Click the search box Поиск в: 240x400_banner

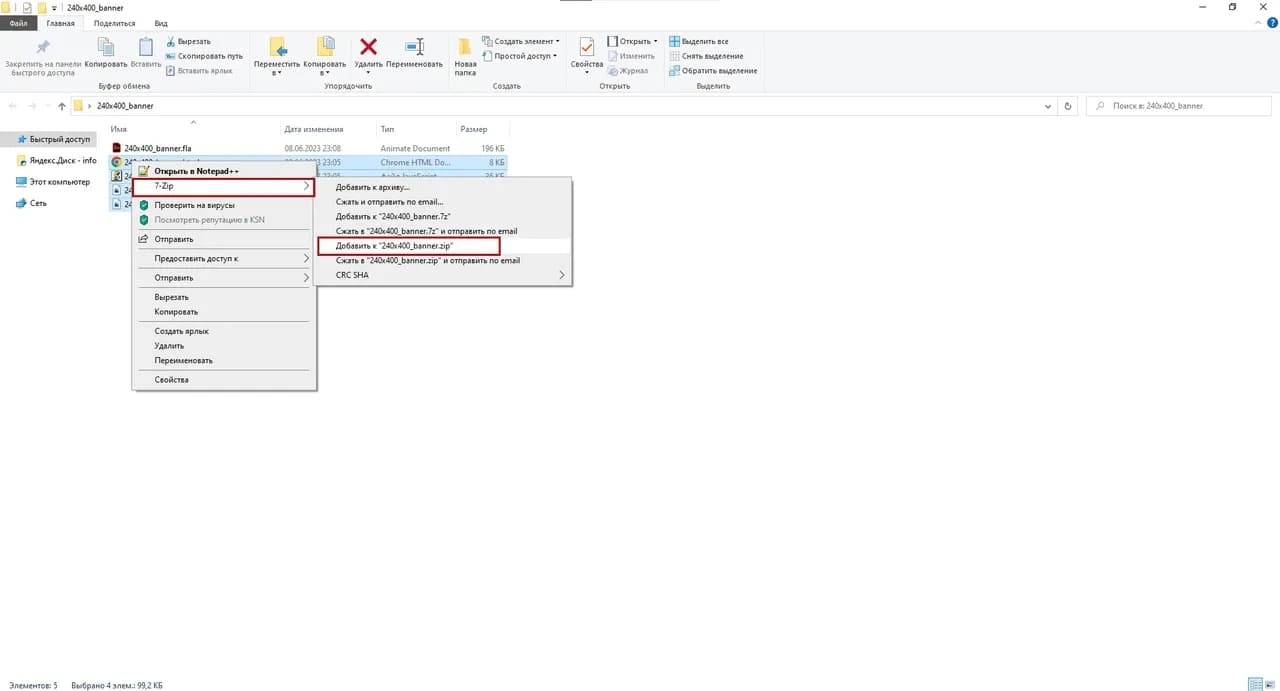(1179, 105)
